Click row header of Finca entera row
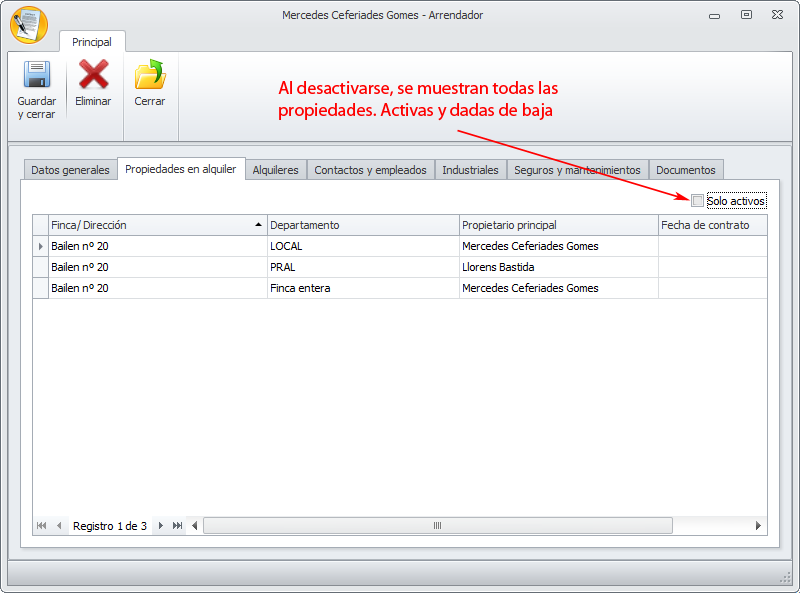The width and height of the screenshot is (800, 593). 41,288
